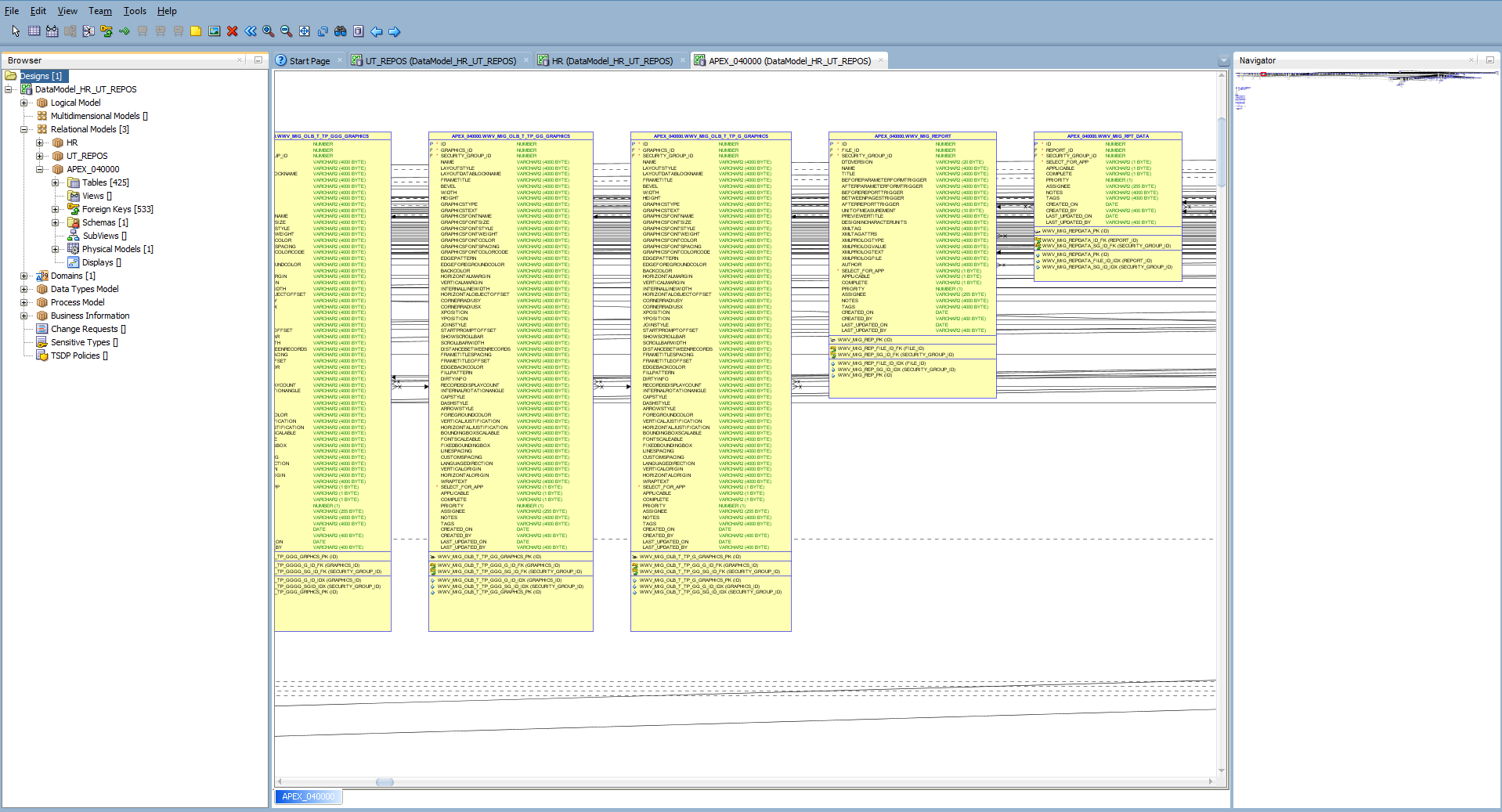Screen dimensions: 1502x812
Task: Expand the Domains [1] node
Action: 24,276
